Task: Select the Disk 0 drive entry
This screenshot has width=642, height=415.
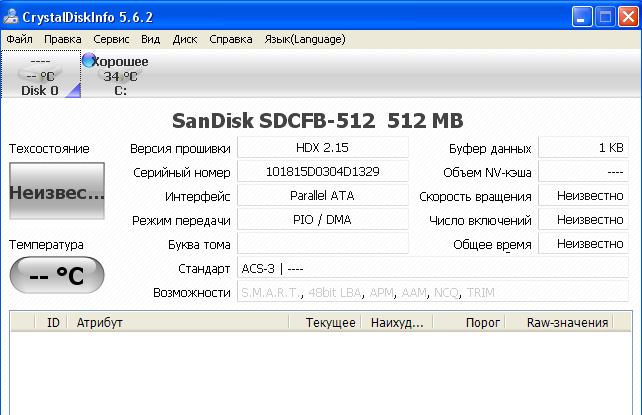Action: 40,76
